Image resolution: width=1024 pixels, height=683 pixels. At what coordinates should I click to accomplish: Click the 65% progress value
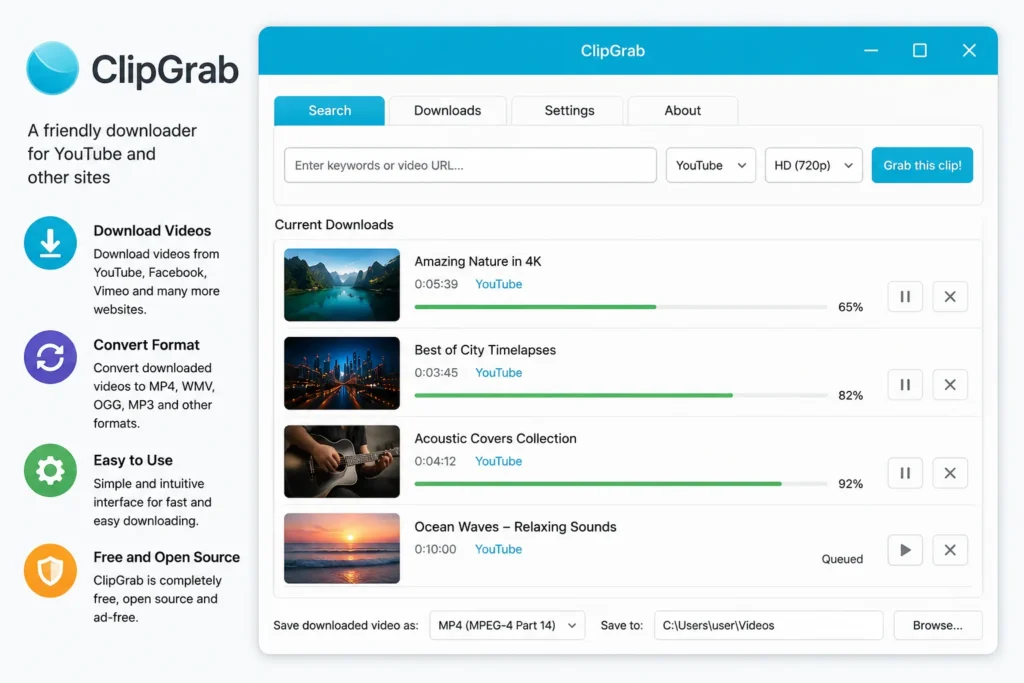tap(850, 307)
